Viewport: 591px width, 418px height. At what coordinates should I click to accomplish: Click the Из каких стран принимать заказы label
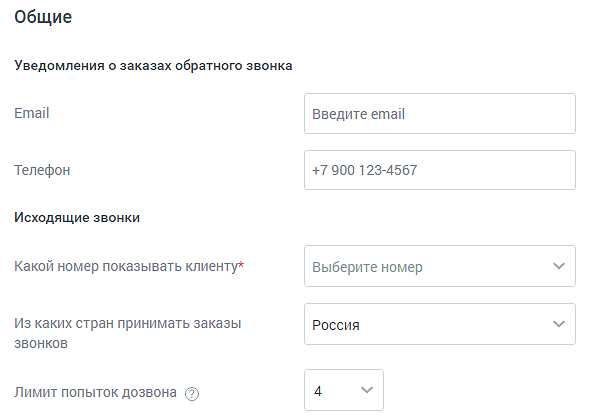(128, 333)
